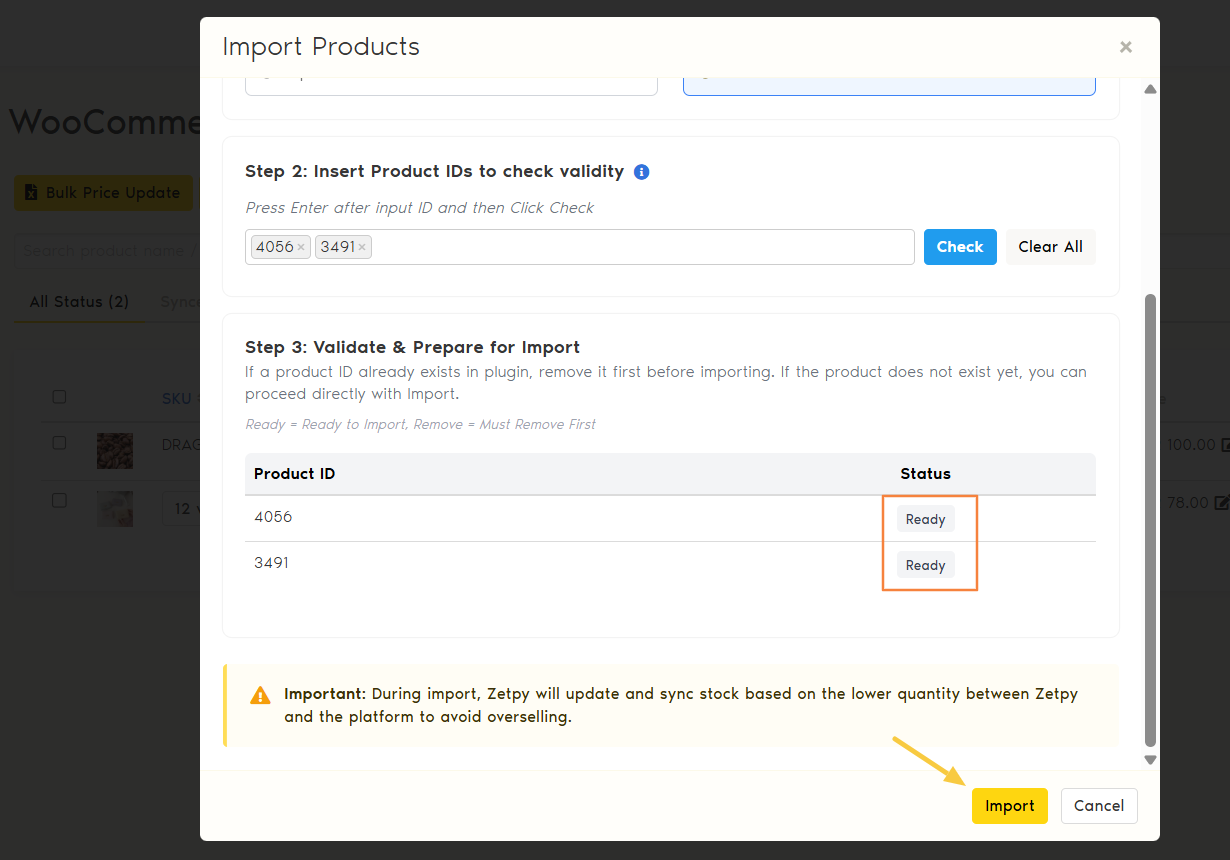This screenshot has width=1230, height=860.
Task: Toggle the select-all checkbox in table header
Action: pyautogui.click(x=59, y=397)
